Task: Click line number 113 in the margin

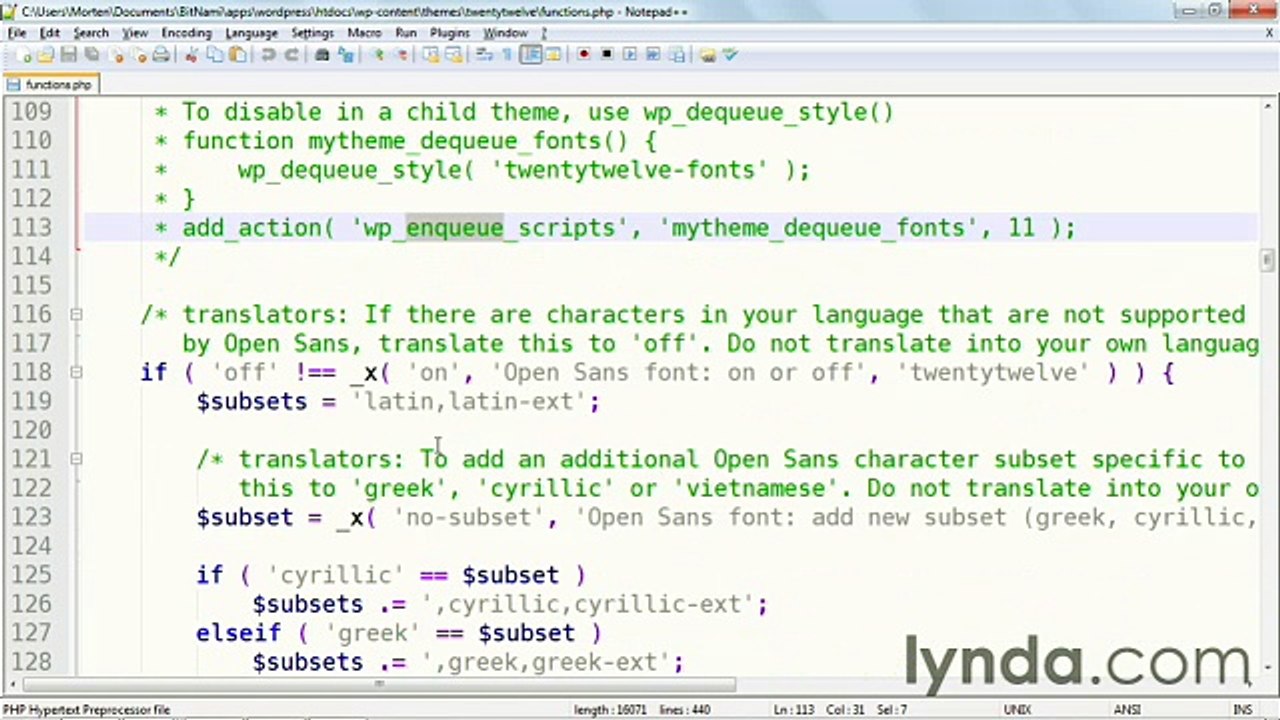Action: click(x=31, y=228)
